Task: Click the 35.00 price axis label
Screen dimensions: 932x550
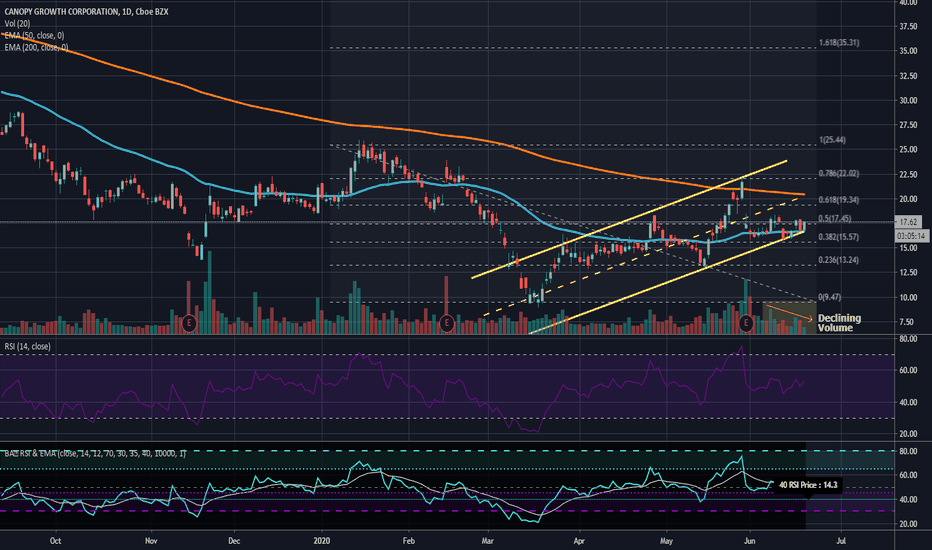Action: [908, 52]
